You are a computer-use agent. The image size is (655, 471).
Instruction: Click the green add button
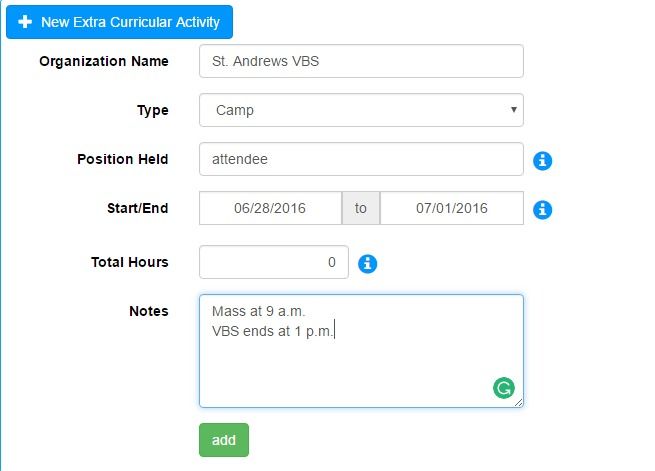[x=224, y=440]
